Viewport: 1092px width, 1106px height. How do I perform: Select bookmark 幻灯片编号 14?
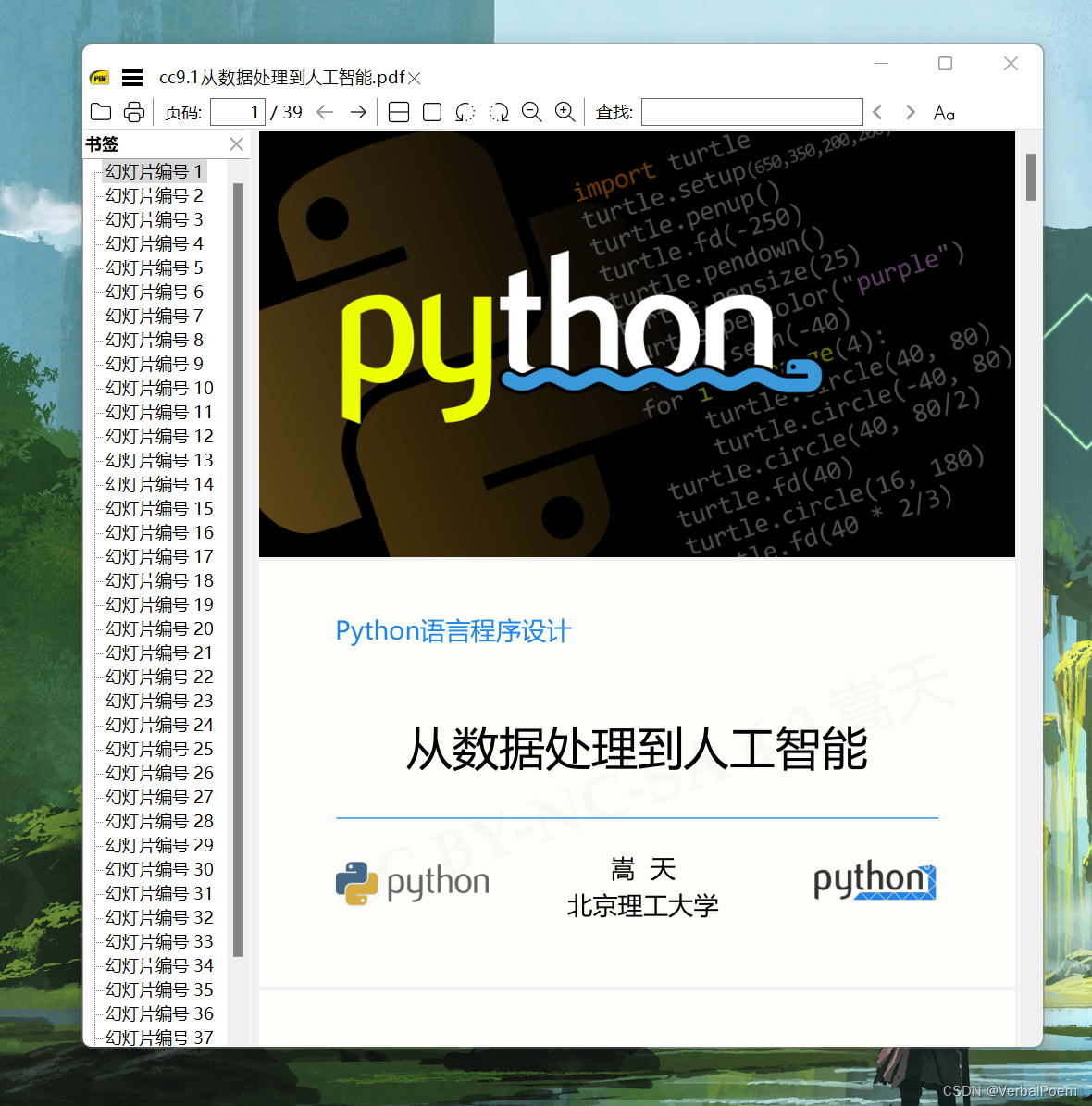[x=159, y=485]
